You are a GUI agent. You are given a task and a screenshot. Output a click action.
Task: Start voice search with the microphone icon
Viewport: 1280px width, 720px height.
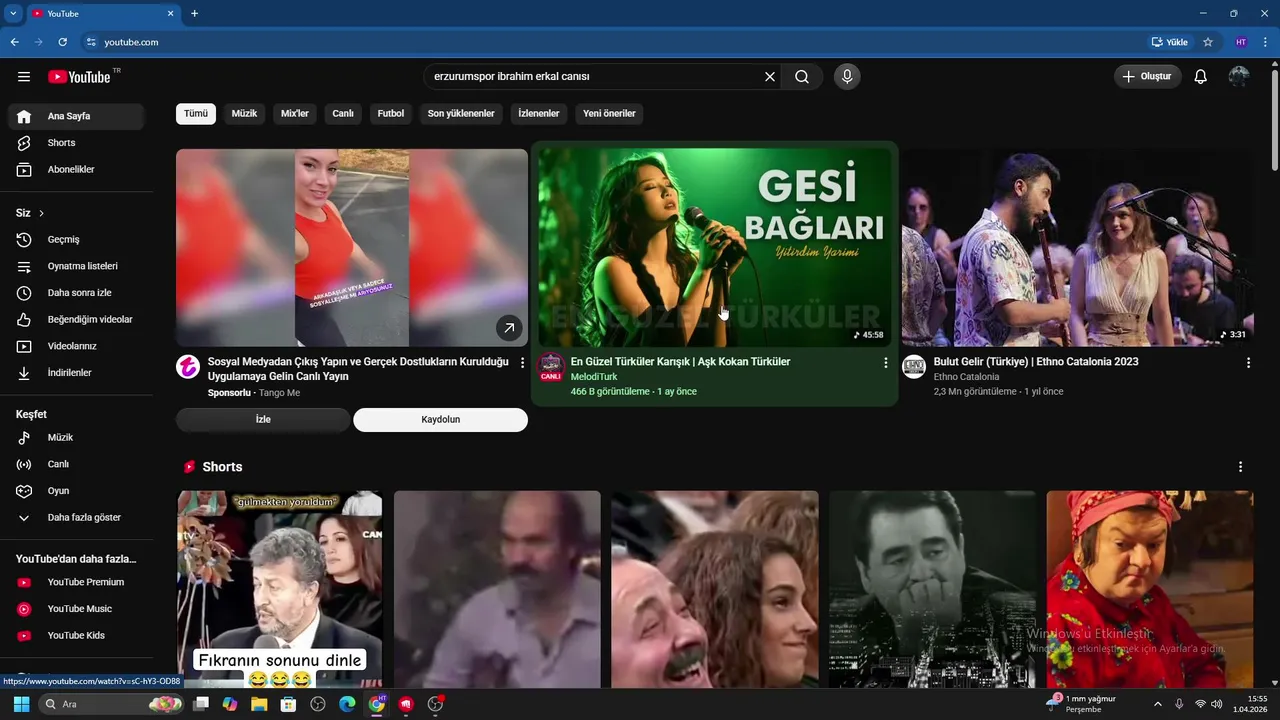point(847,77)
